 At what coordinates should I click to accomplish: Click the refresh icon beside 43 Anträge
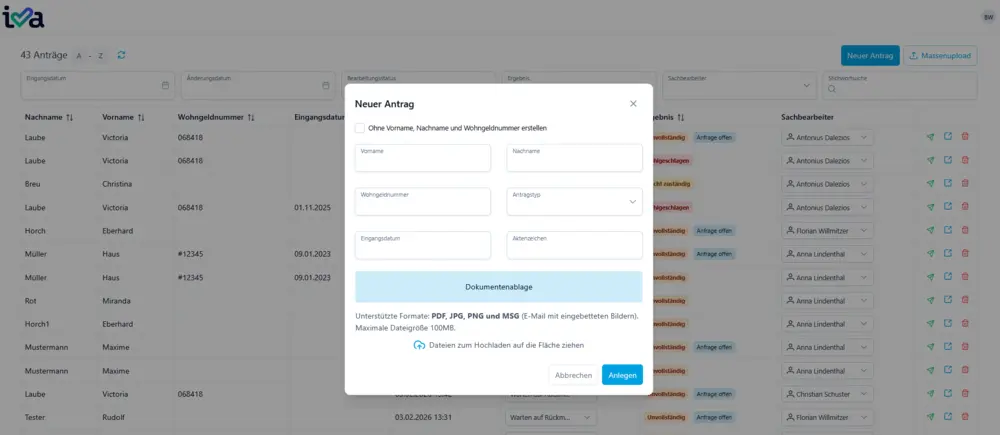coord(121,55)
